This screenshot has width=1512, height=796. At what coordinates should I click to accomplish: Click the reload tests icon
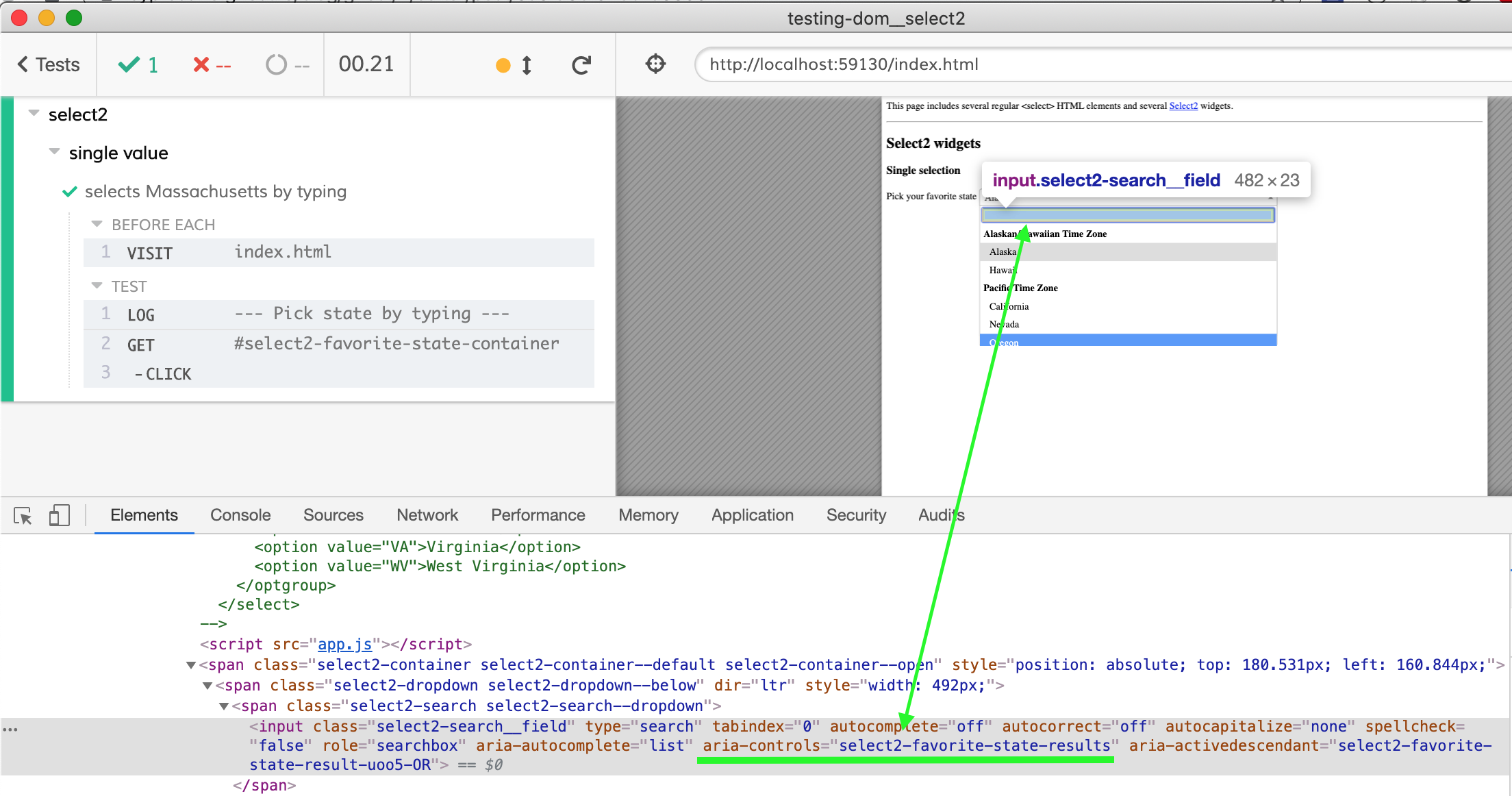click(581, 65)
